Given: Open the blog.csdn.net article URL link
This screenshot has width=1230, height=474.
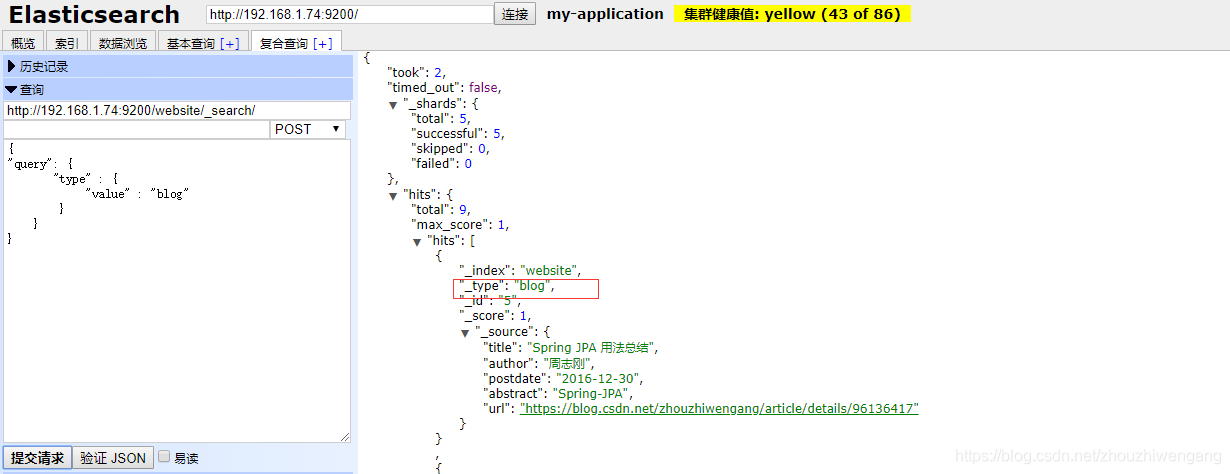Looking at the screenshot, I should point(719,408).
